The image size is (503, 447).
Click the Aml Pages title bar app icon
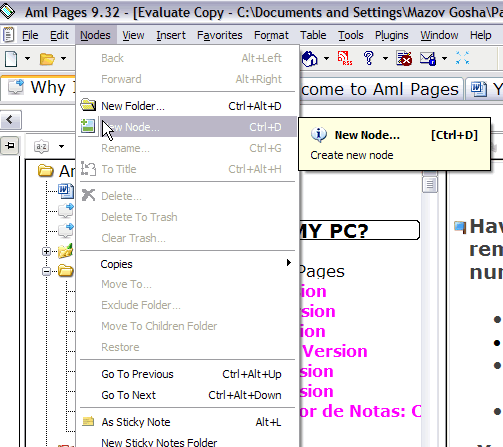[7, 11]
